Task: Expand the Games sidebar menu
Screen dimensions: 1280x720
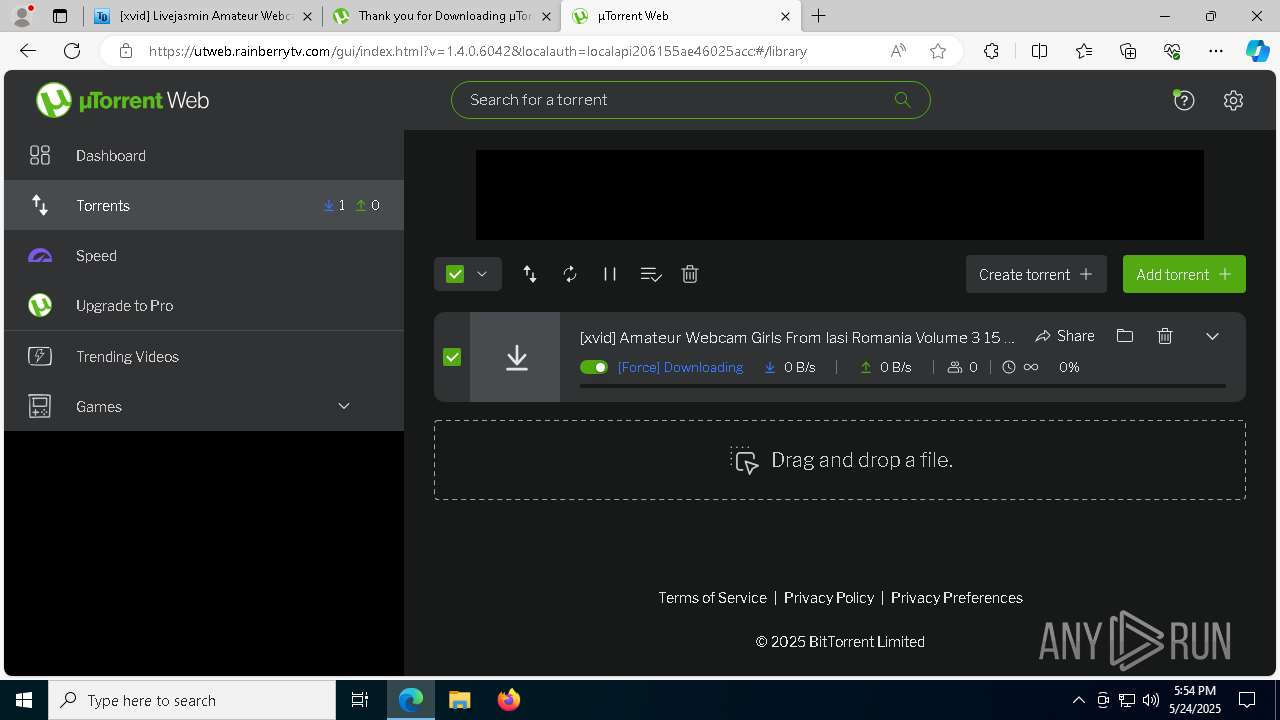Action: 204,406
